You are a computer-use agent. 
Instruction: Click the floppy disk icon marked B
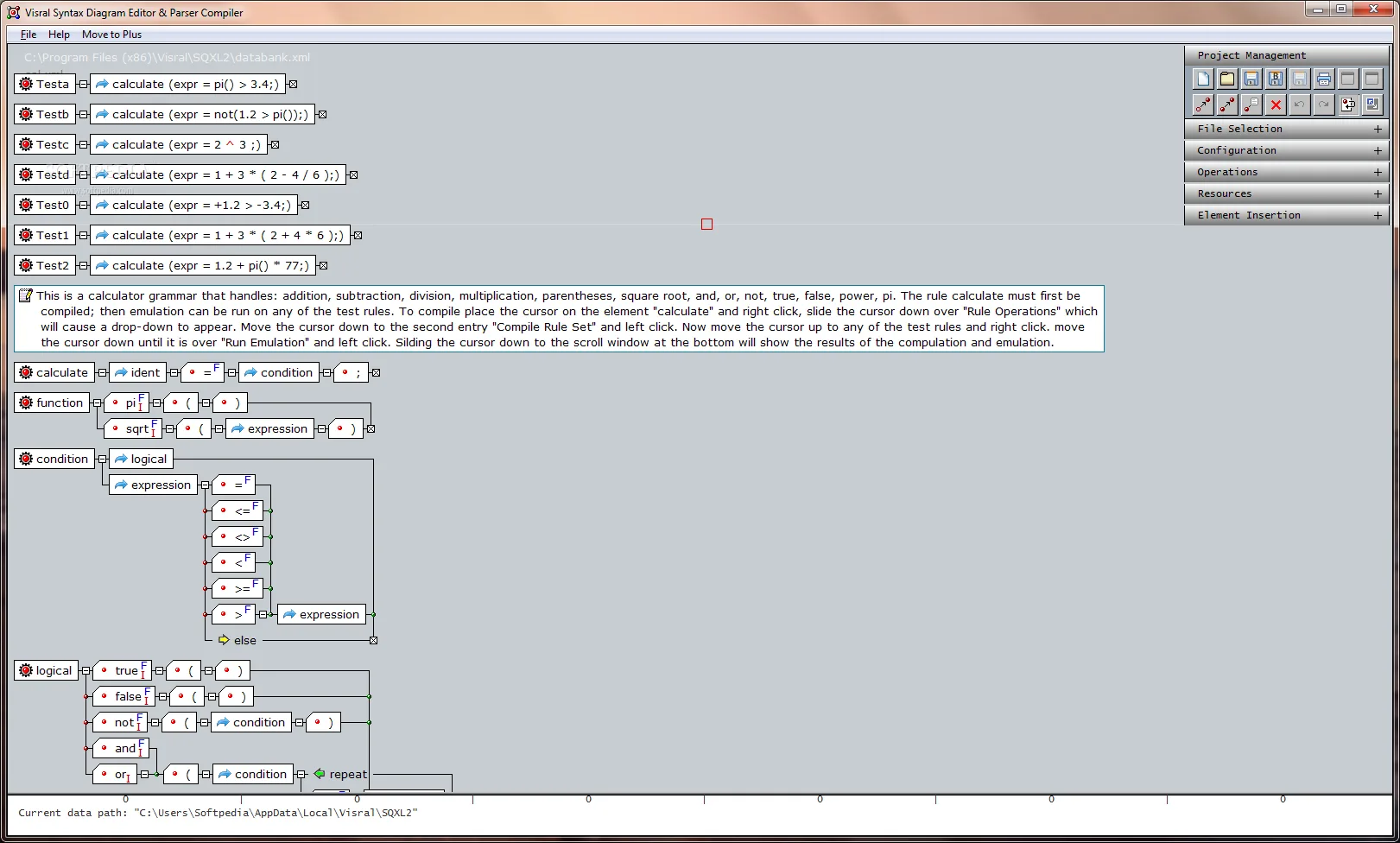tap(1275, 79)
